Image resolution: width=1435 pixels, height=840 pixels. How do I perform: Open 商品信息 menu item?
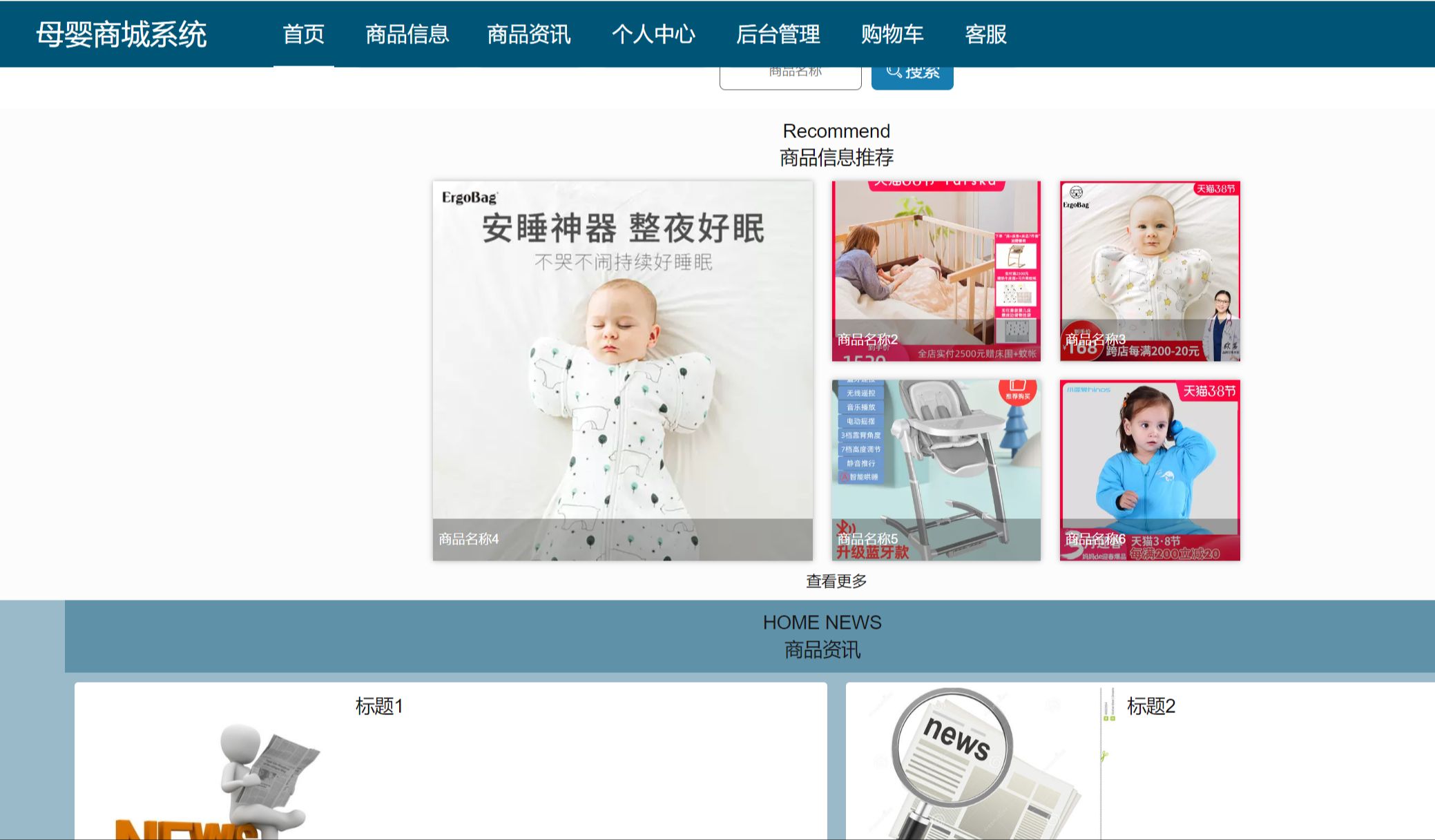pyautogui.click(x=406, y=34)
